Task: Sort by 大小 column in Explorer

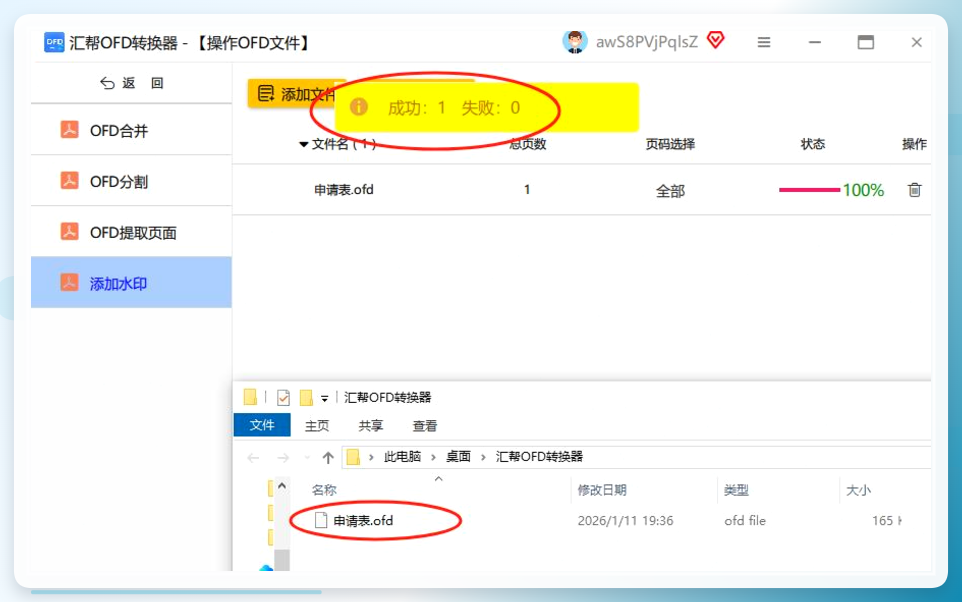Action: (x=858, y=490)
